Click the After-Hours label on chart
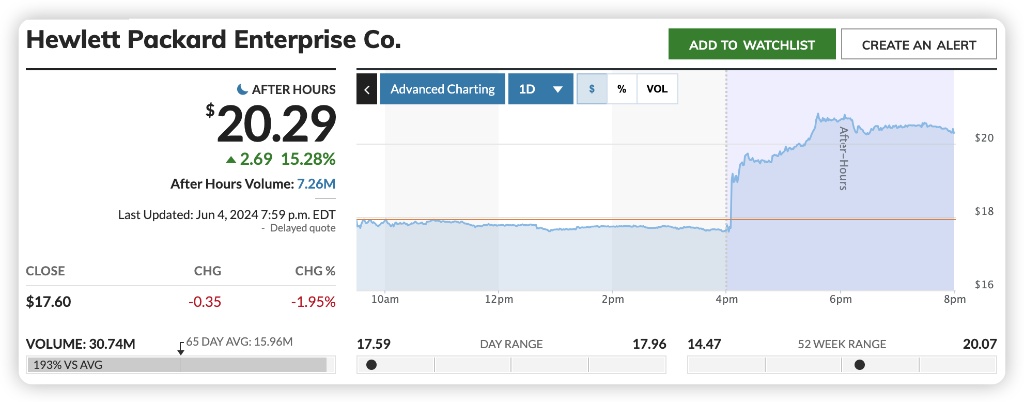Image resolution: width=1024 pixels, height=402 pixels. pos(843,158)
